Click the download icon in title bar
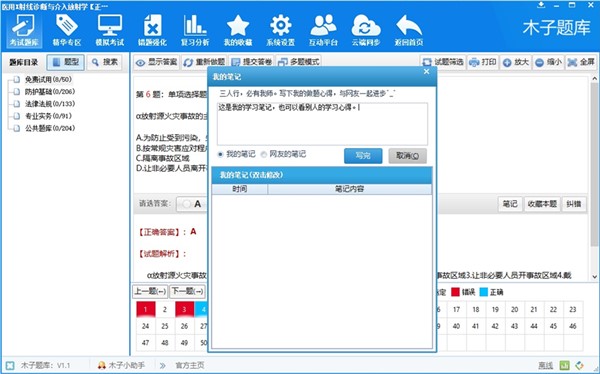Viewport: 600px width, 374px height. point(541,5)
